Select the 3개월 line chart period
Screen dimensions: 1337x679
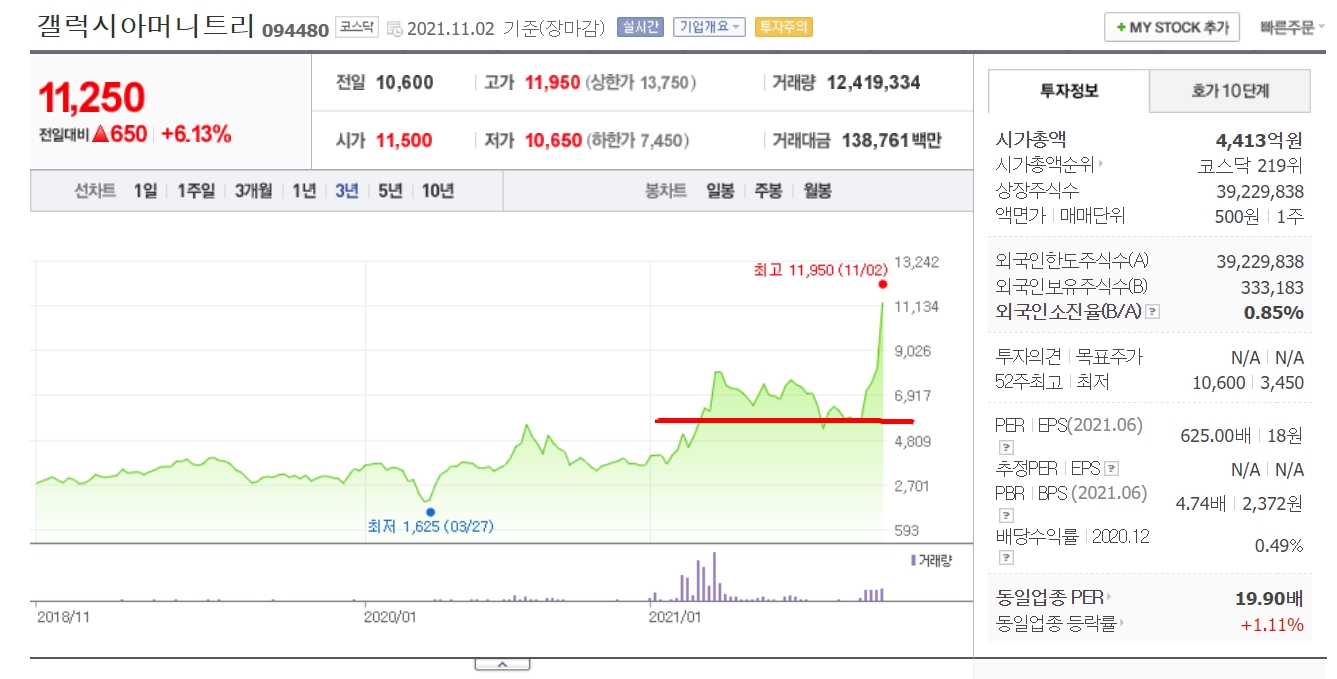coord(253,191)
